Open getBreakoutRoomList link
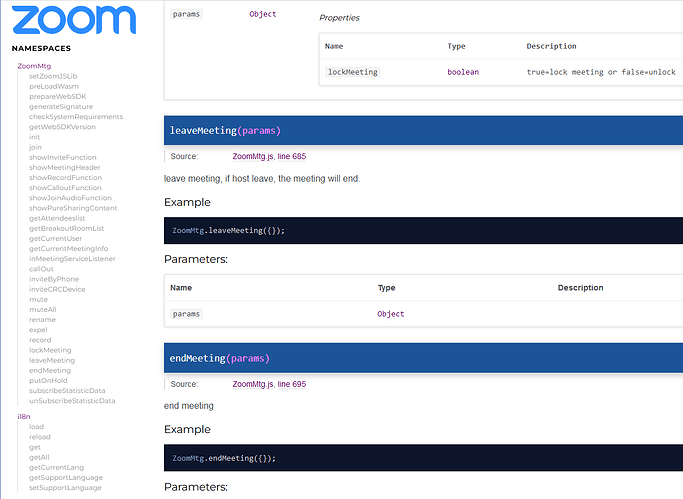The width and height of the screenshot is (683, 499). pos(67,228)
